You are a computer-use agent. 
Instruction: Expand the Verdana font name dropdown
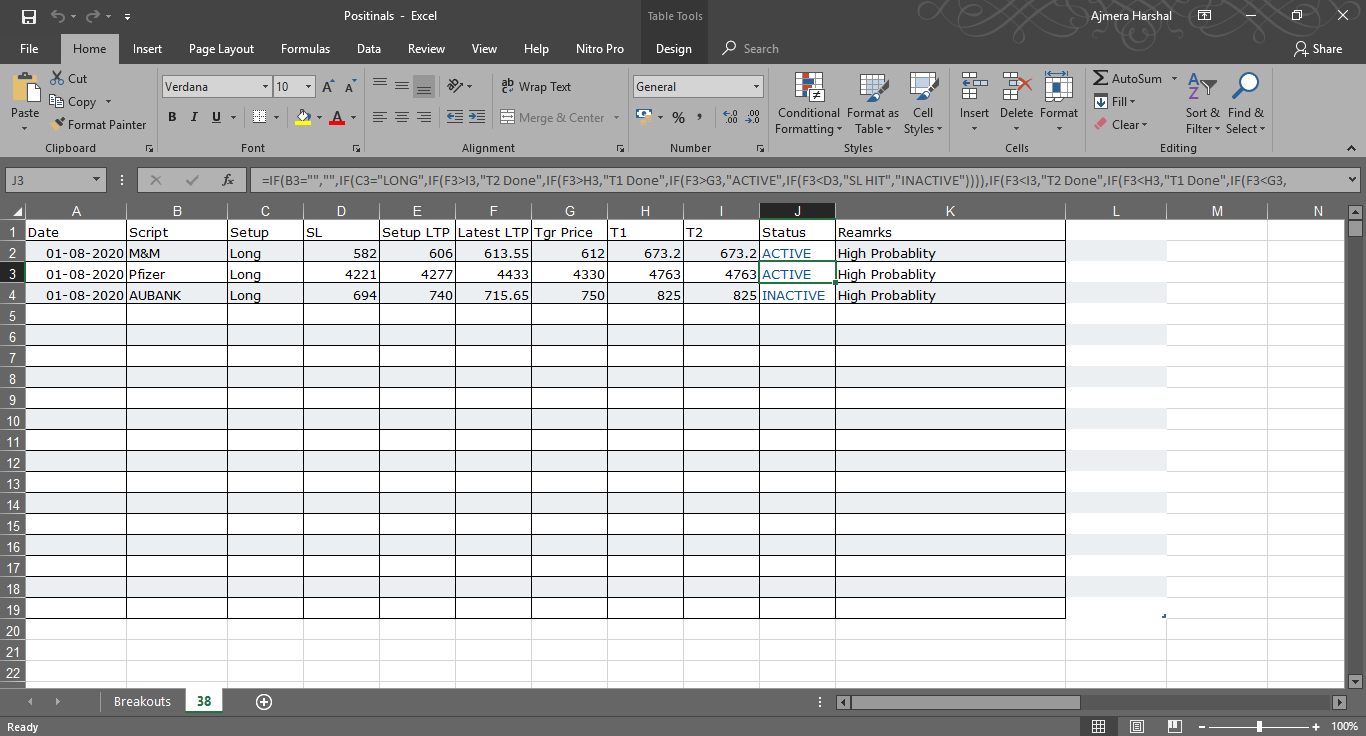coord(265,87)
